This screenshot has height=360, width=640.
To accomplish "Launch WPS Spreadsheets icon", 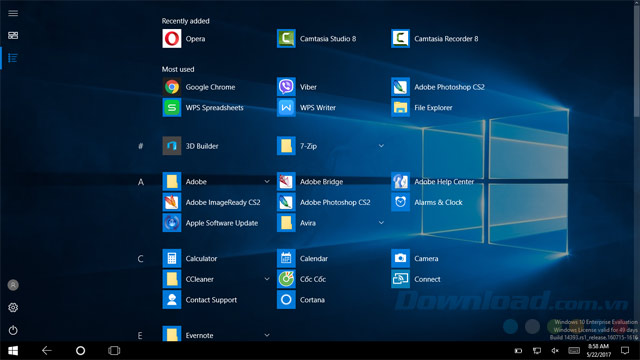I will point(172,108).
